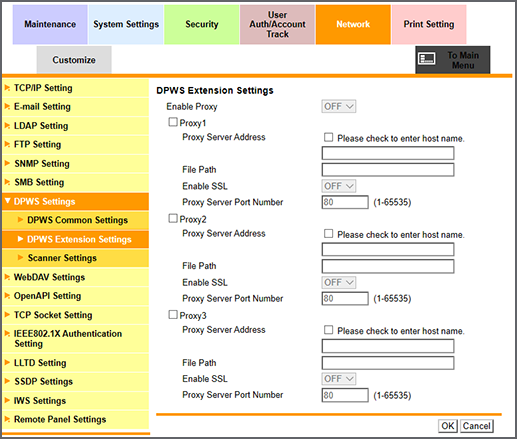517x439 pixels.
Task: Click arrow icon beside TCP Socket Setting
Action: [7, 315]
